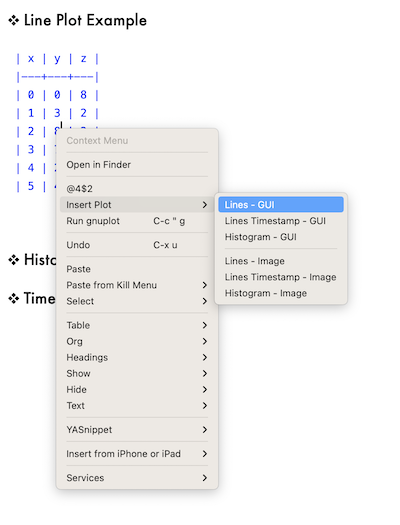Expand the Table submenu chevron
400x525 pixels.
[205, 325]
